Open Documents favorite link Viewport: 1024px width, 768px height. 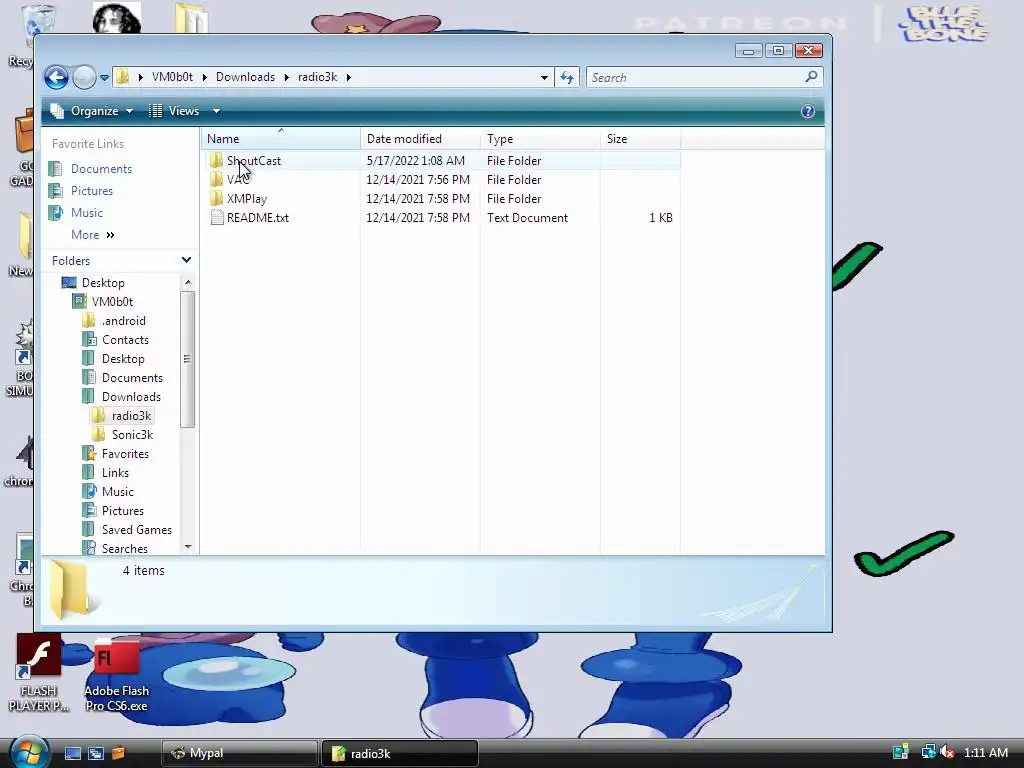point(101,168)
